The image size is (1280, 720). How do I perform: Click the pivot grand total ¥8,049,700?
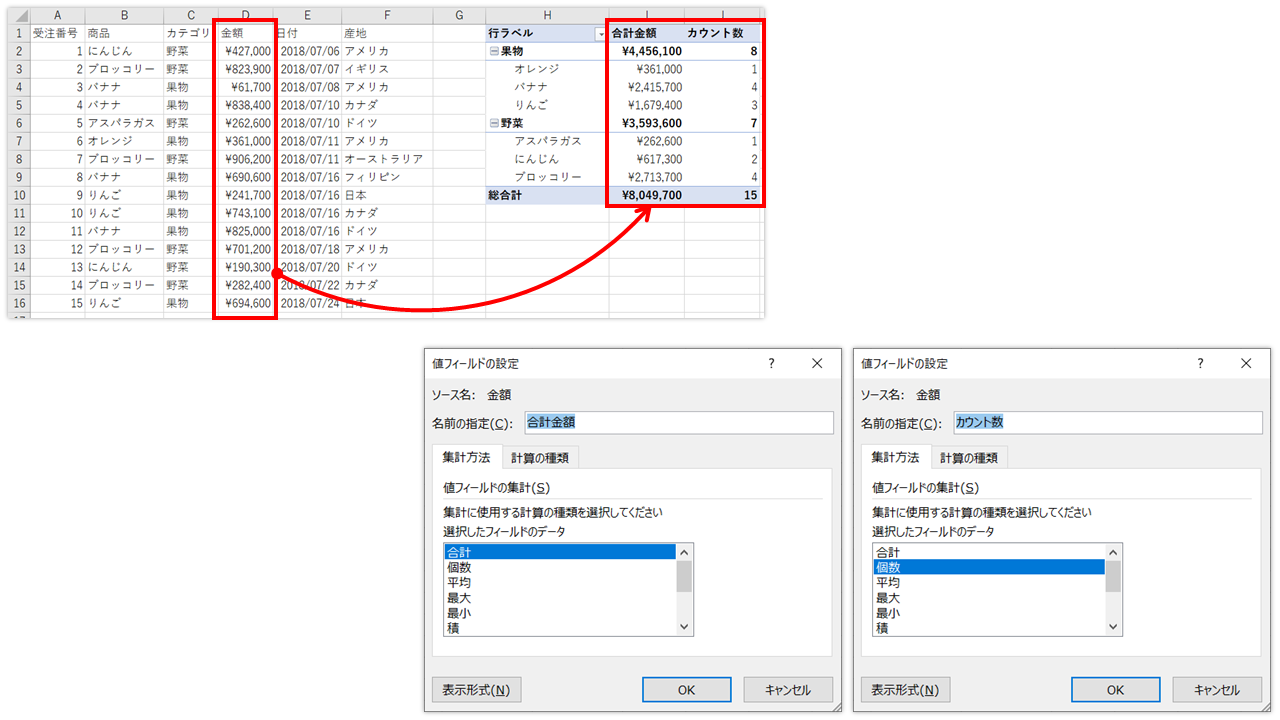click(x=646, y=195)
